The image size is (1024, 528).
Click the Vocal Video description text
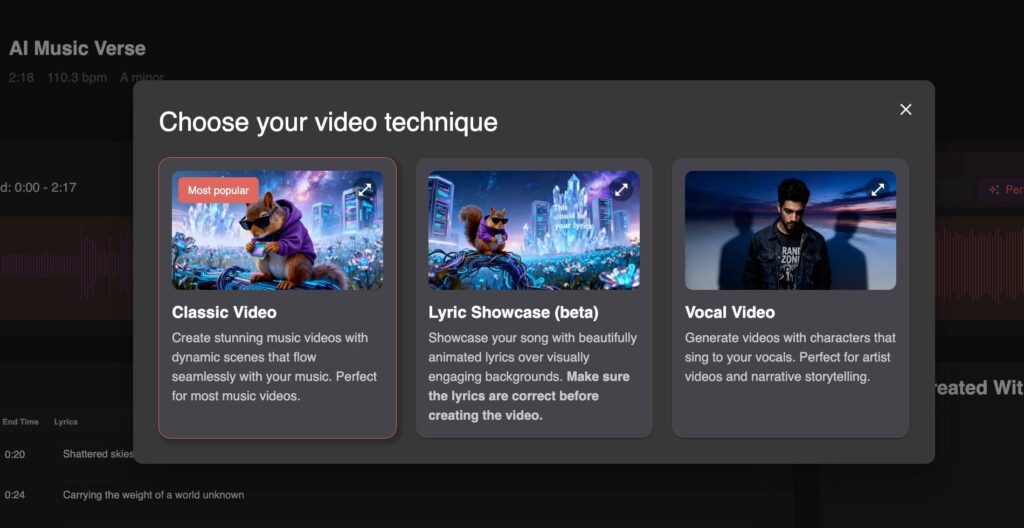pyautogui.click(x=790, y=357)
